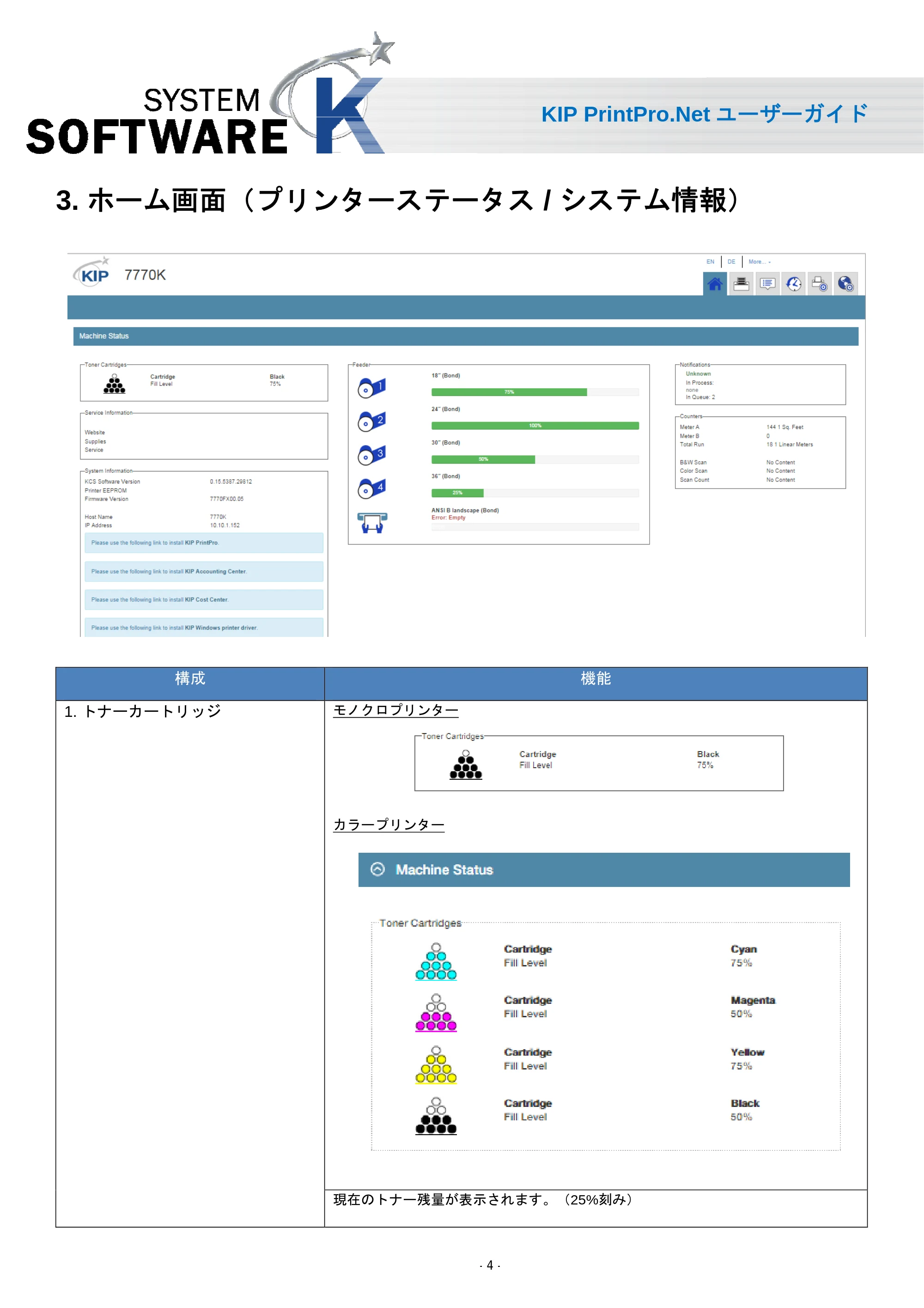Open the KIP Windows printer driver link

[x=204, y=627]
